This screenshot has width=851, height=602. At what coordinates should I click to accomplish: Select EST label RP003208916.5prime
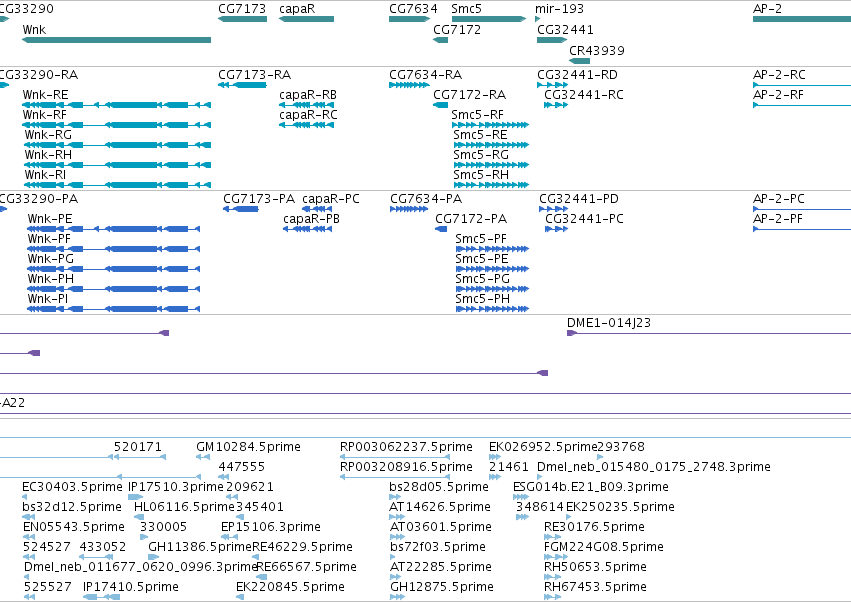coord(407,467)
